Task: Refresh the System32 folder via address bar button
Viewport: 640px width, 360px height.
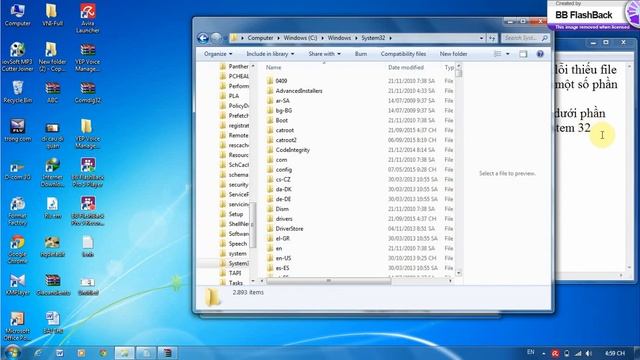Action: [492, 38]
